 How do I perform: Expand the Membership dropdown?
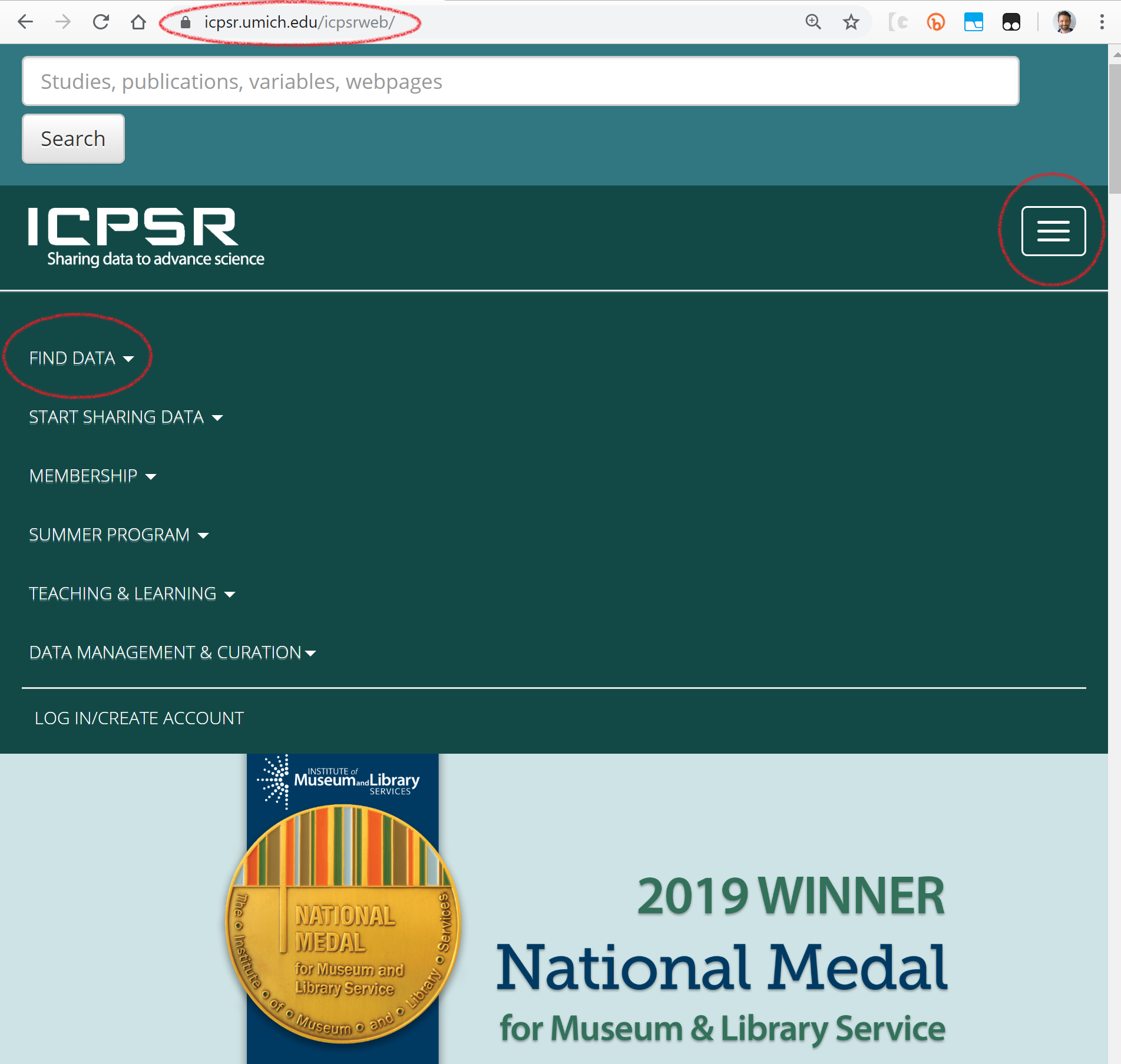tap(92, 476)
